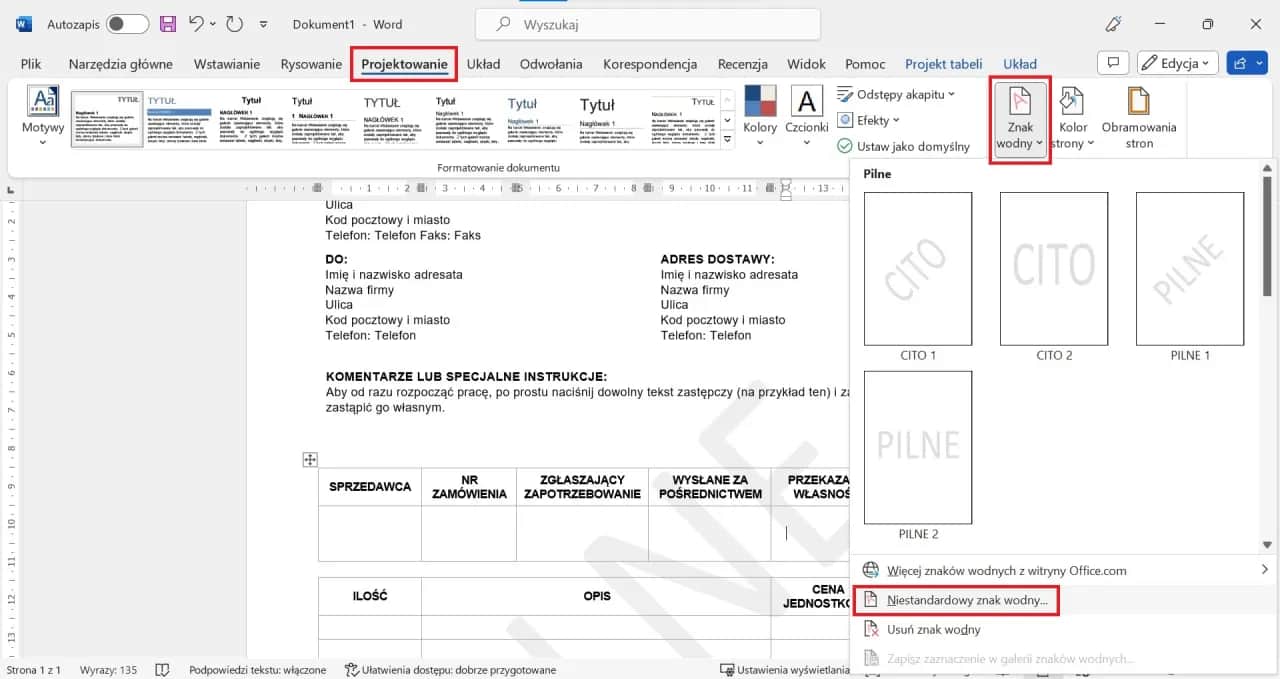Screen dimensions: 1280x679
Task: Click the table move handle icon
Action: (310, 459)
